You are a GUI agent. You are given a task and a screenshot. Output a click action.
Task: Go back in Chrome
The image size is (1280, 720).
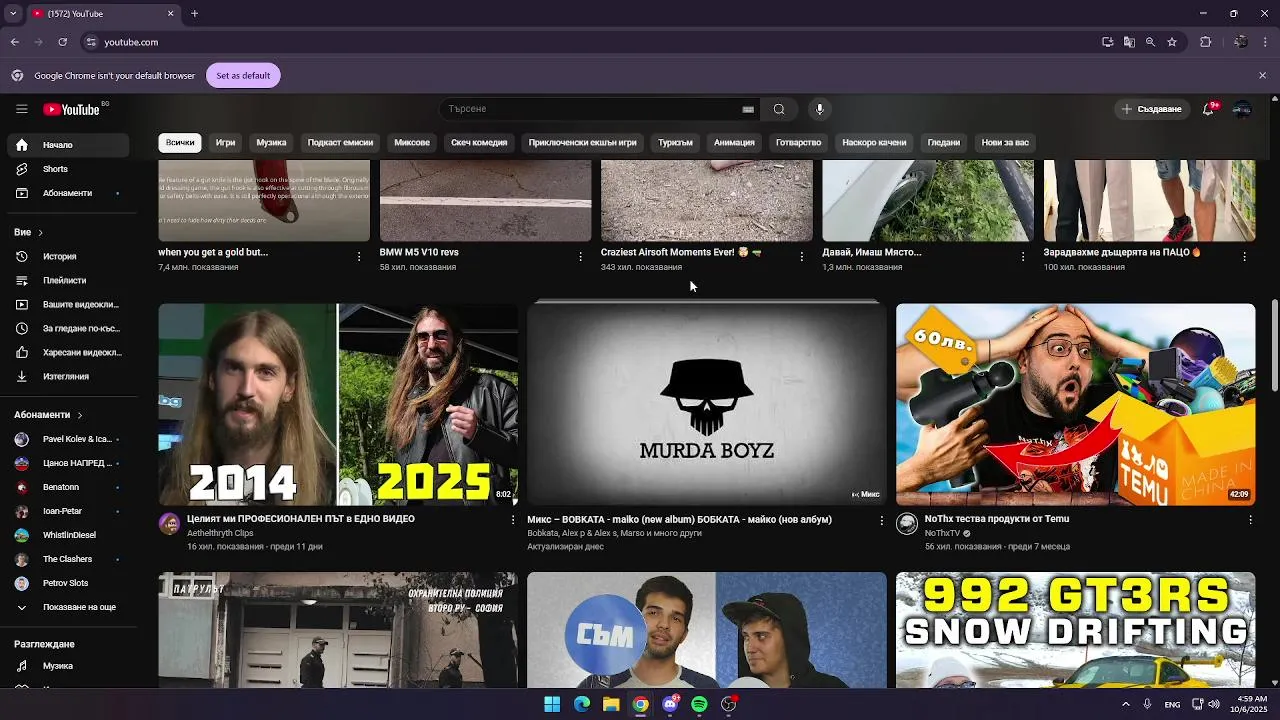(15, 42)
